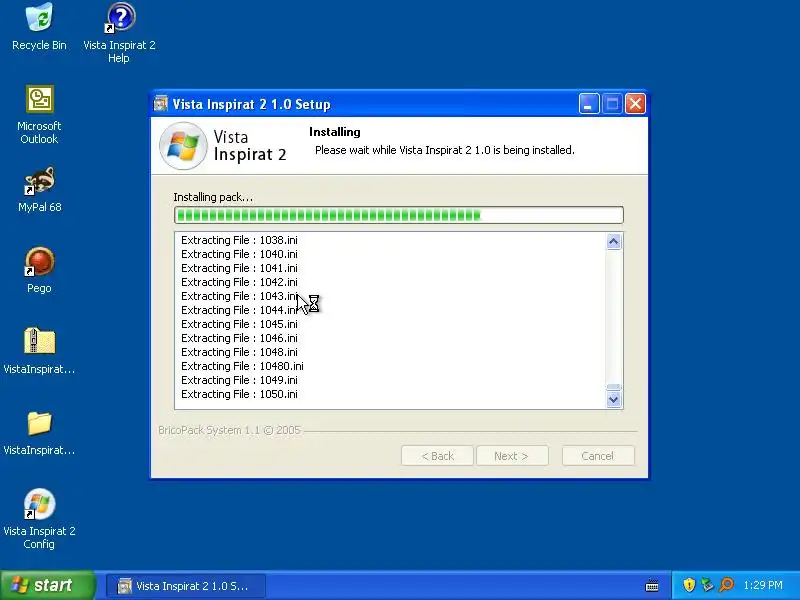
Task: Click the setup window title bar icon
Action: [x=161, y=104]
